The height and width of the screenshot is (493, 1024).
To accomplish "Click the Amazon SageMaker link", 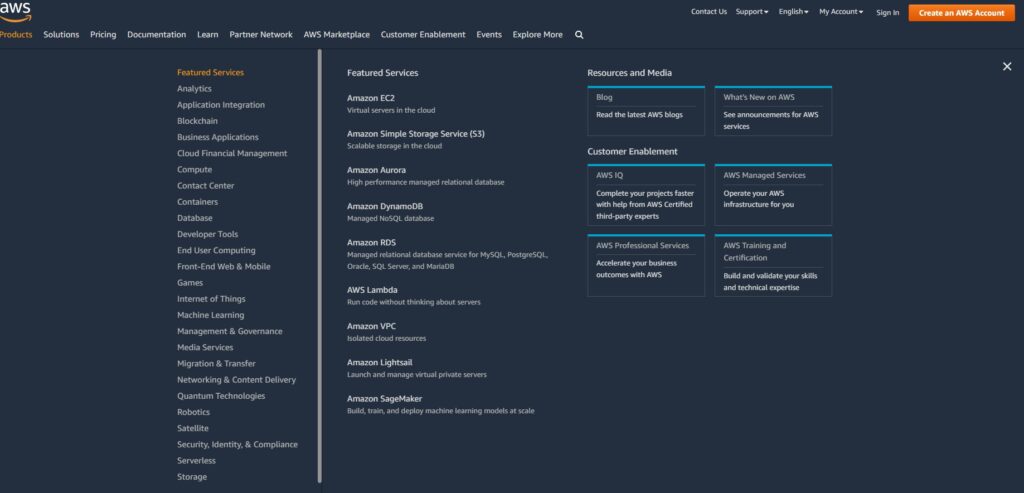I will pos(384,398).
